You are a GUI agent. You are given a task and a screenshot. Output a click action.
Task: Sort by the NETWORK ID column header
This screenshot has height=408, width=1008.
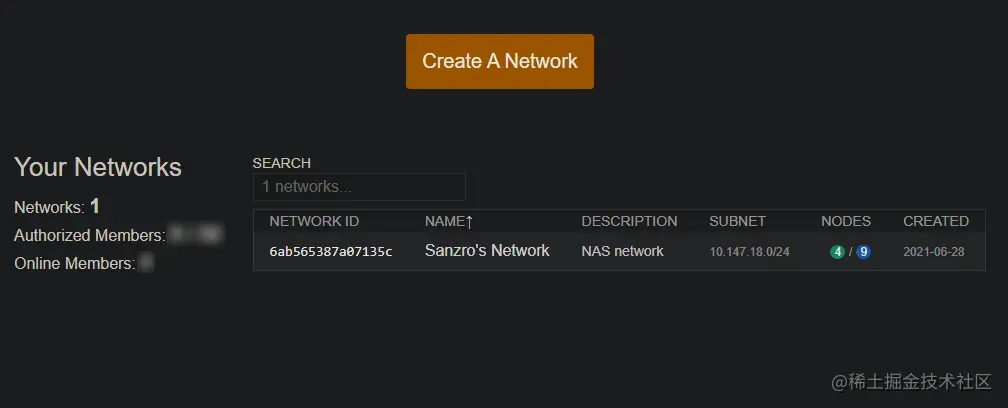[314, 221]
